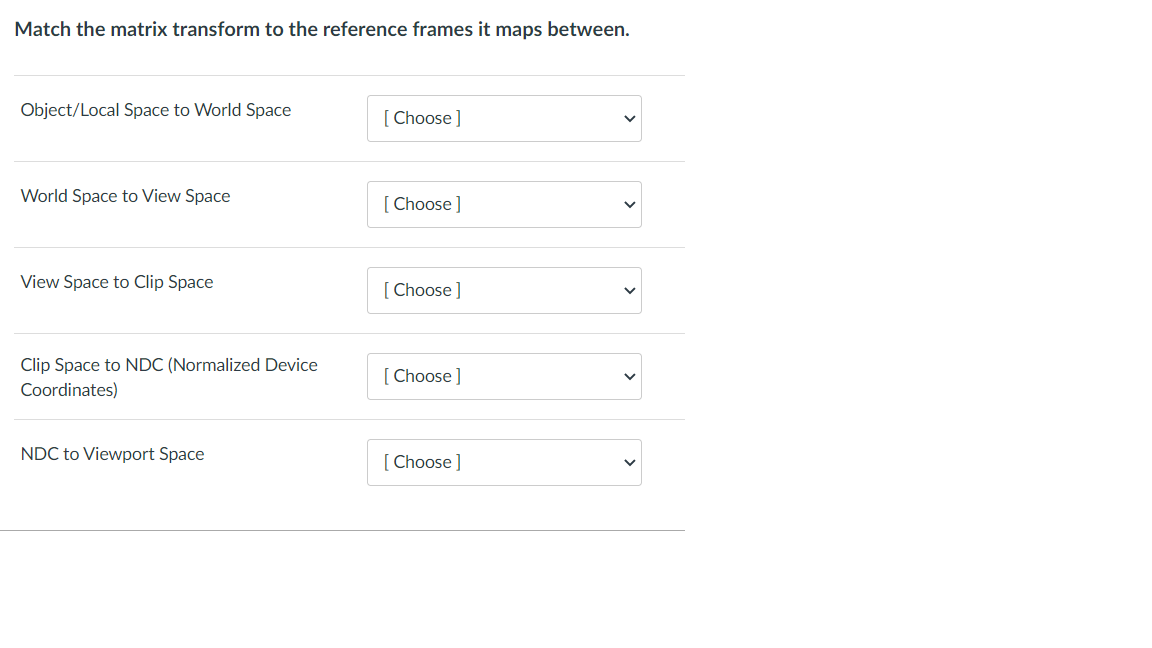Click the question heading about matrix transforms
The image size is (1152, 648).
click(x=324, y=29)
